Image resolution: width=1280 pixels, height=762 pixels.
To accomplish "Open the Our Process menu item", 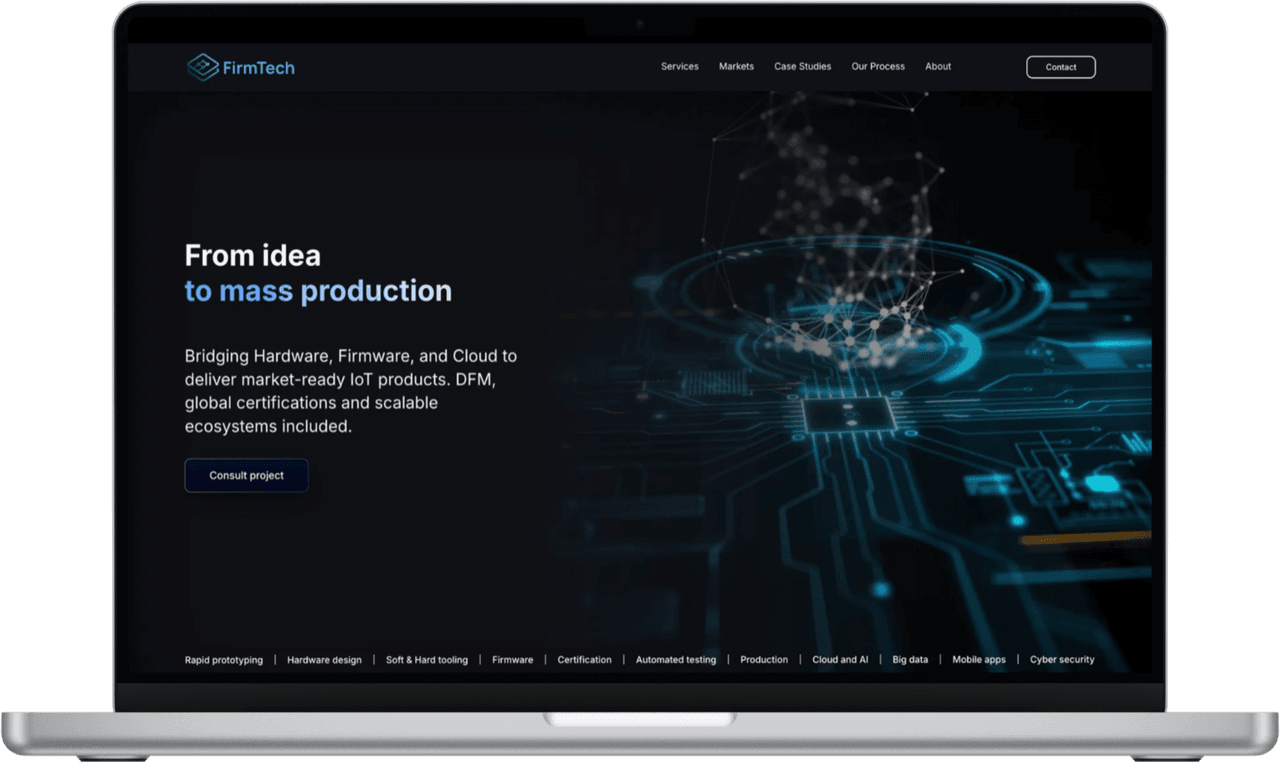I will [878, 67].
